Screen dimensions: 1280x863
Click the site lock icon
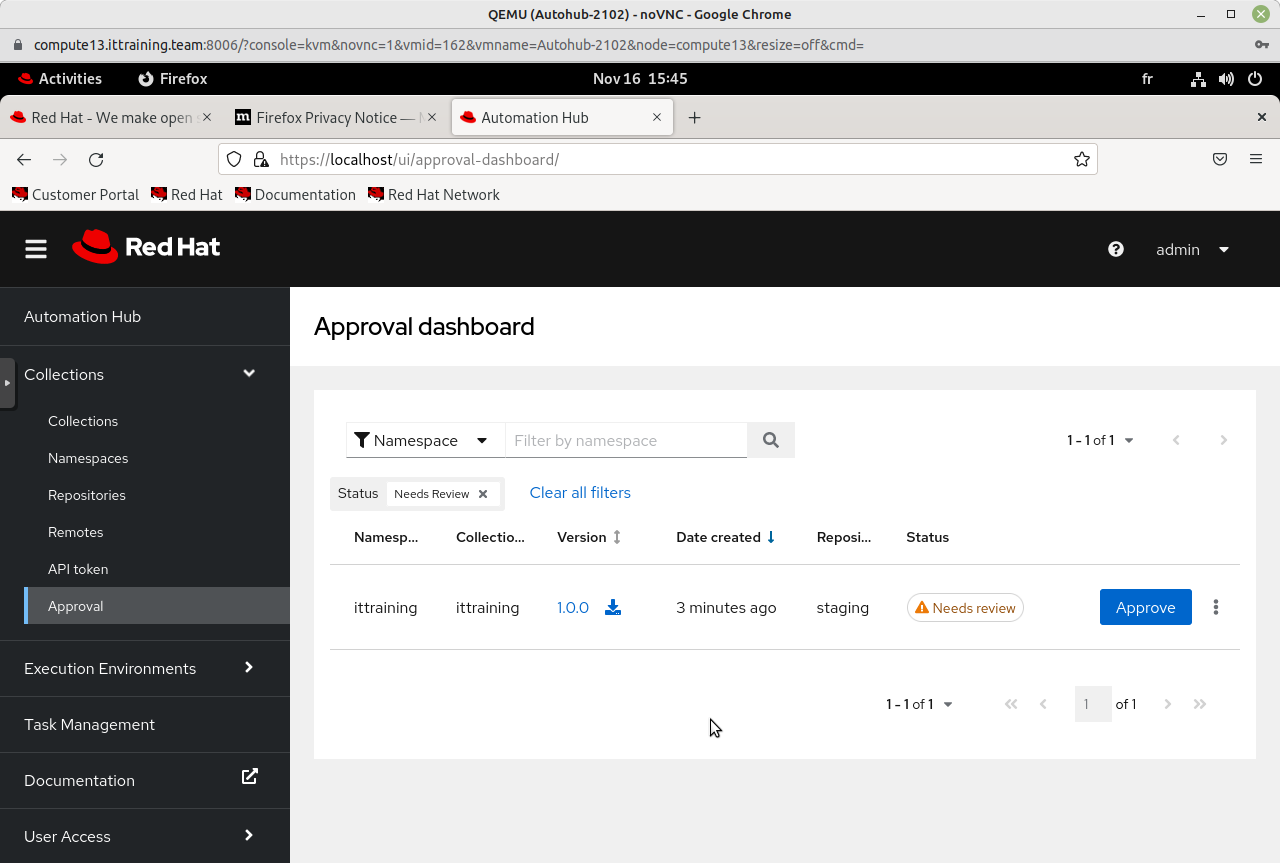coord(260,159)
